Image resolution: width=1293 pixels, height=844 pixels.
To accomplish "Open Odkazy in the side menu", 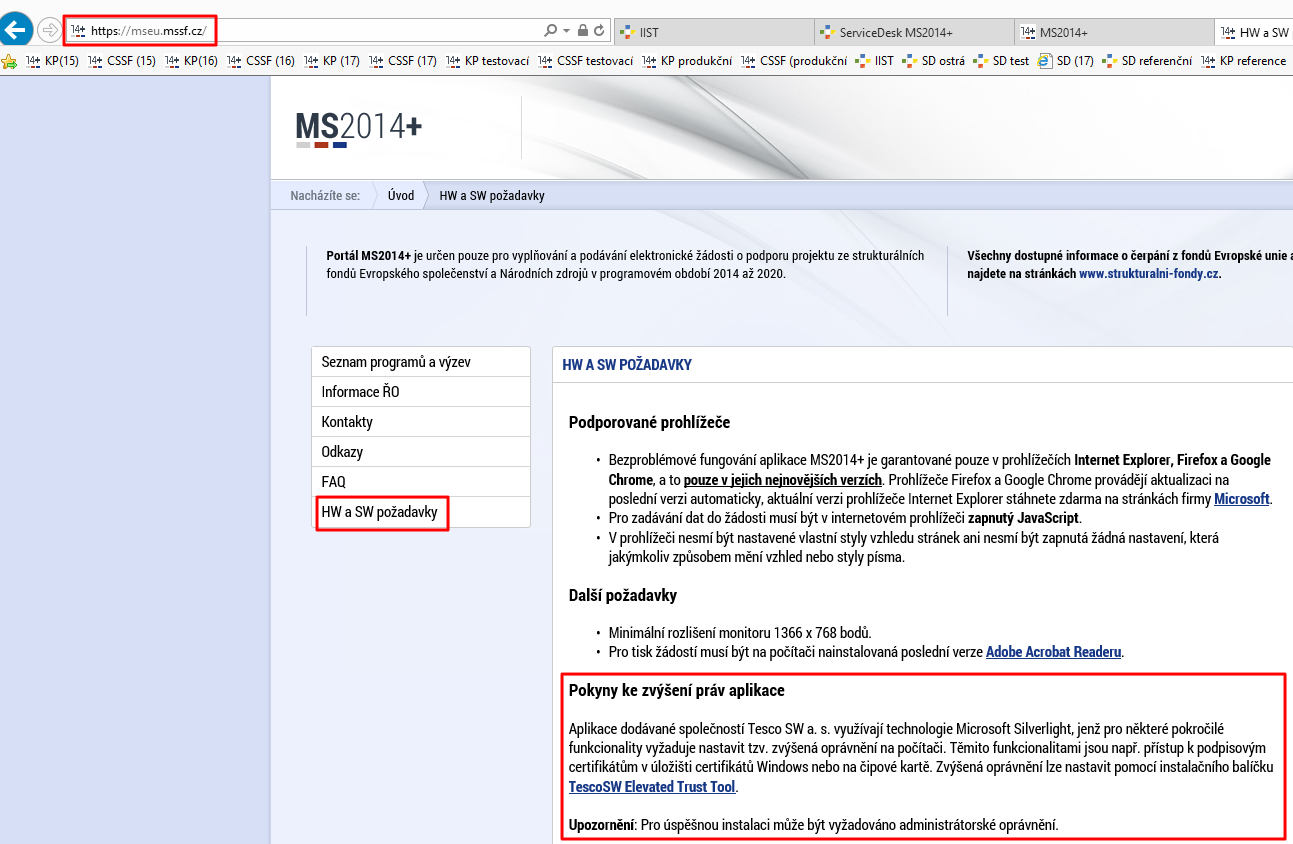I will coord(421,452).
